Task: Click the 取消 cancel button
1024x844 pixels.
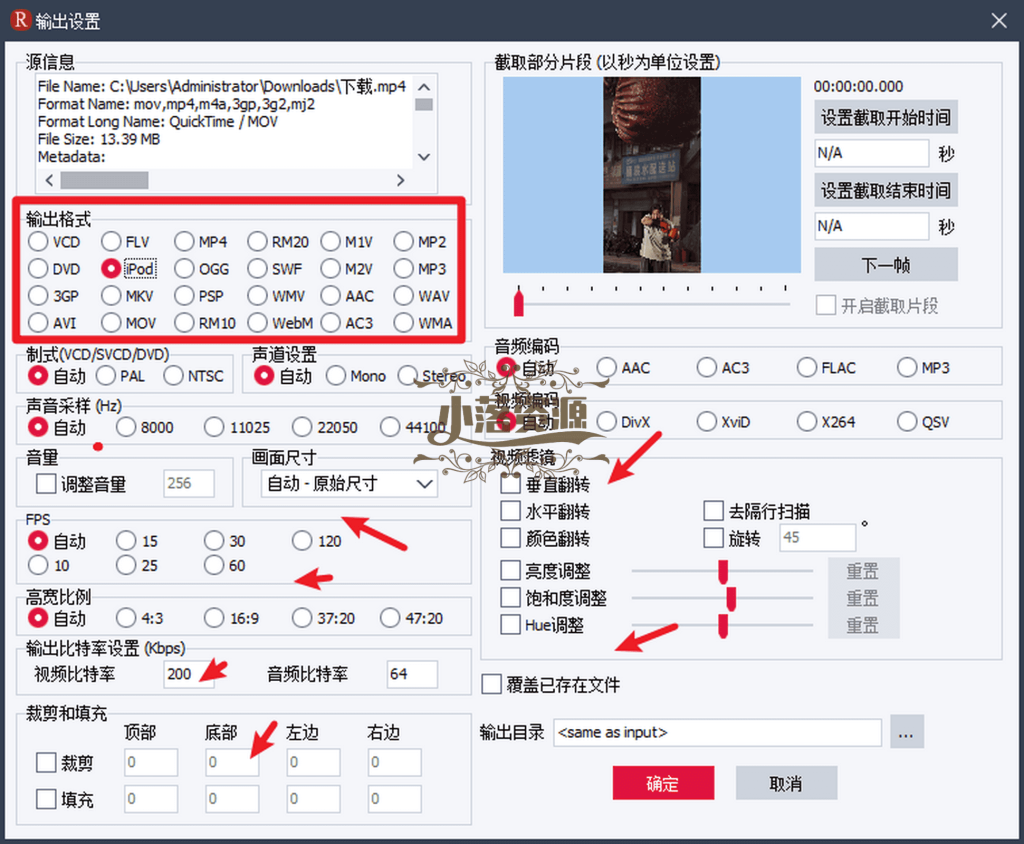Action: [786, 783]
